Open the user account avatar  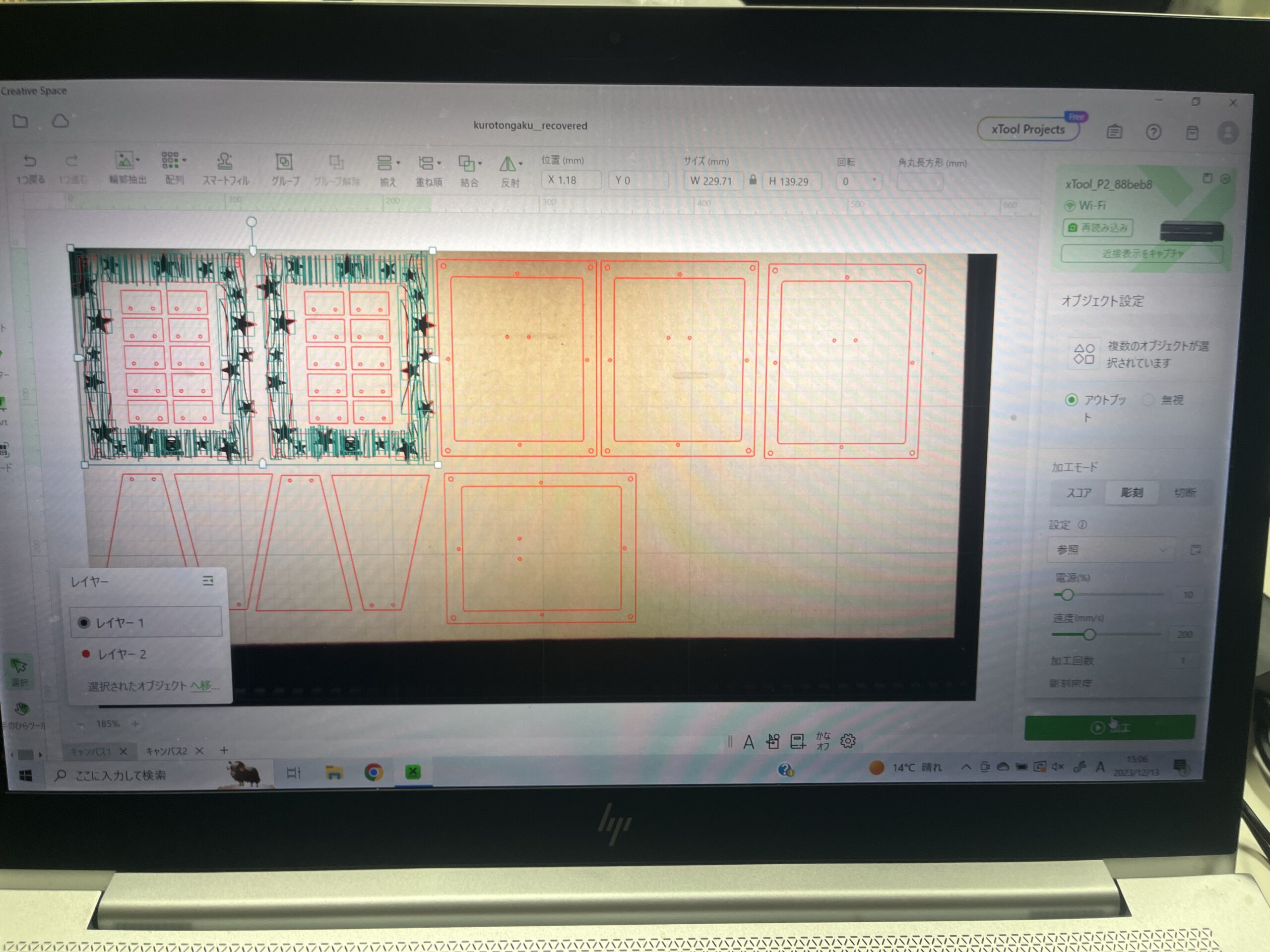tap(1227, 133)
